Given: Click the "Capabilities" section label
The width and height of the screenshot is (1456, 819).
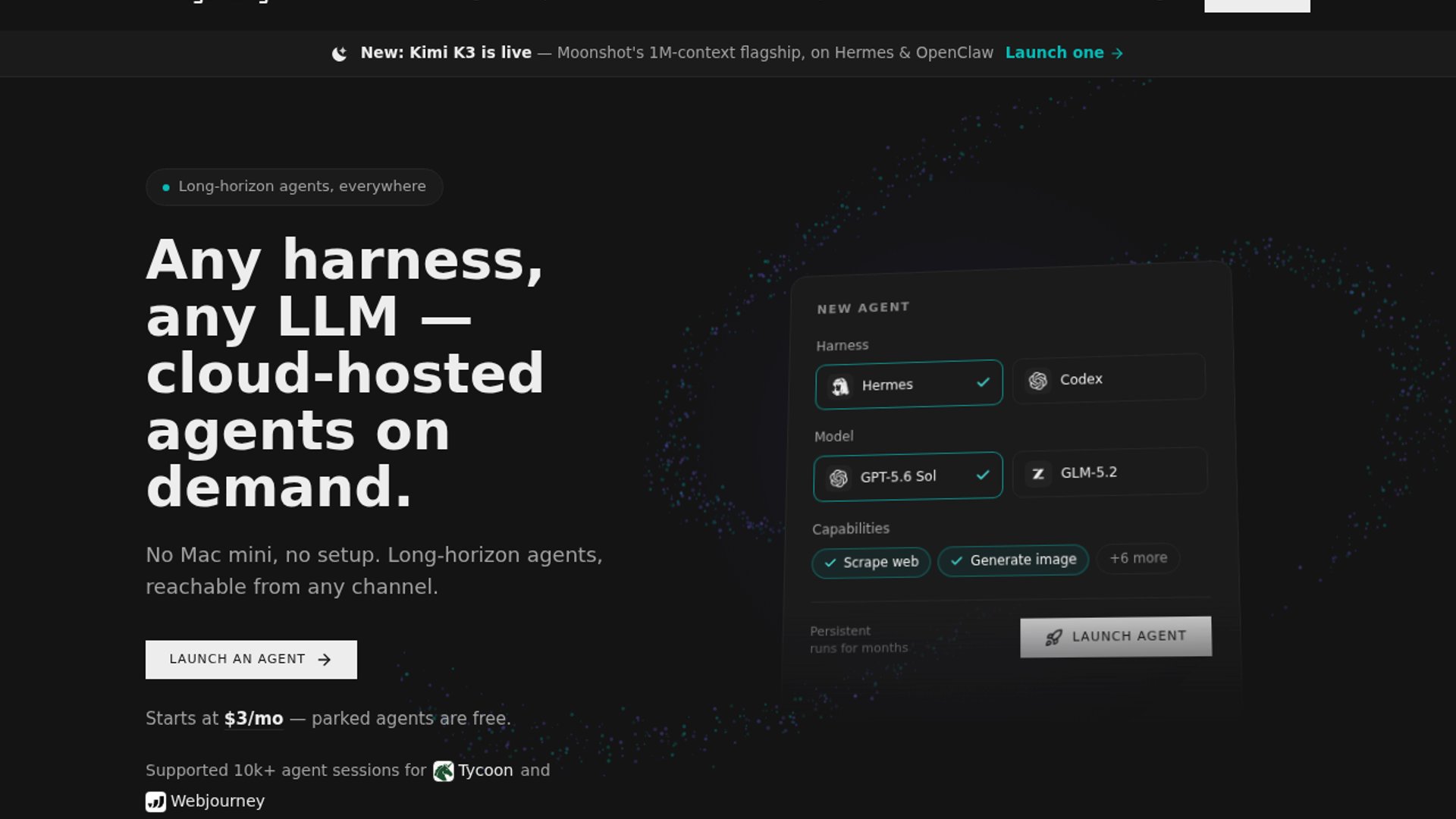Looking at the screenshot, I should [x=851, y=529].
